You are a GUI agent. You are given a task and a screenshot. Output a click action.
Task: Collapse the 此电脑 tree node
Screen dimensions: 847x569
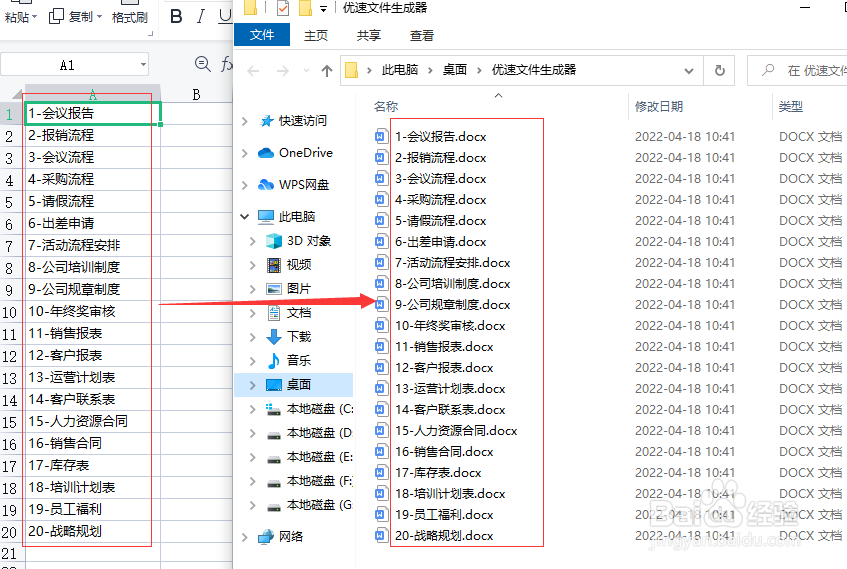click(245, 217)
